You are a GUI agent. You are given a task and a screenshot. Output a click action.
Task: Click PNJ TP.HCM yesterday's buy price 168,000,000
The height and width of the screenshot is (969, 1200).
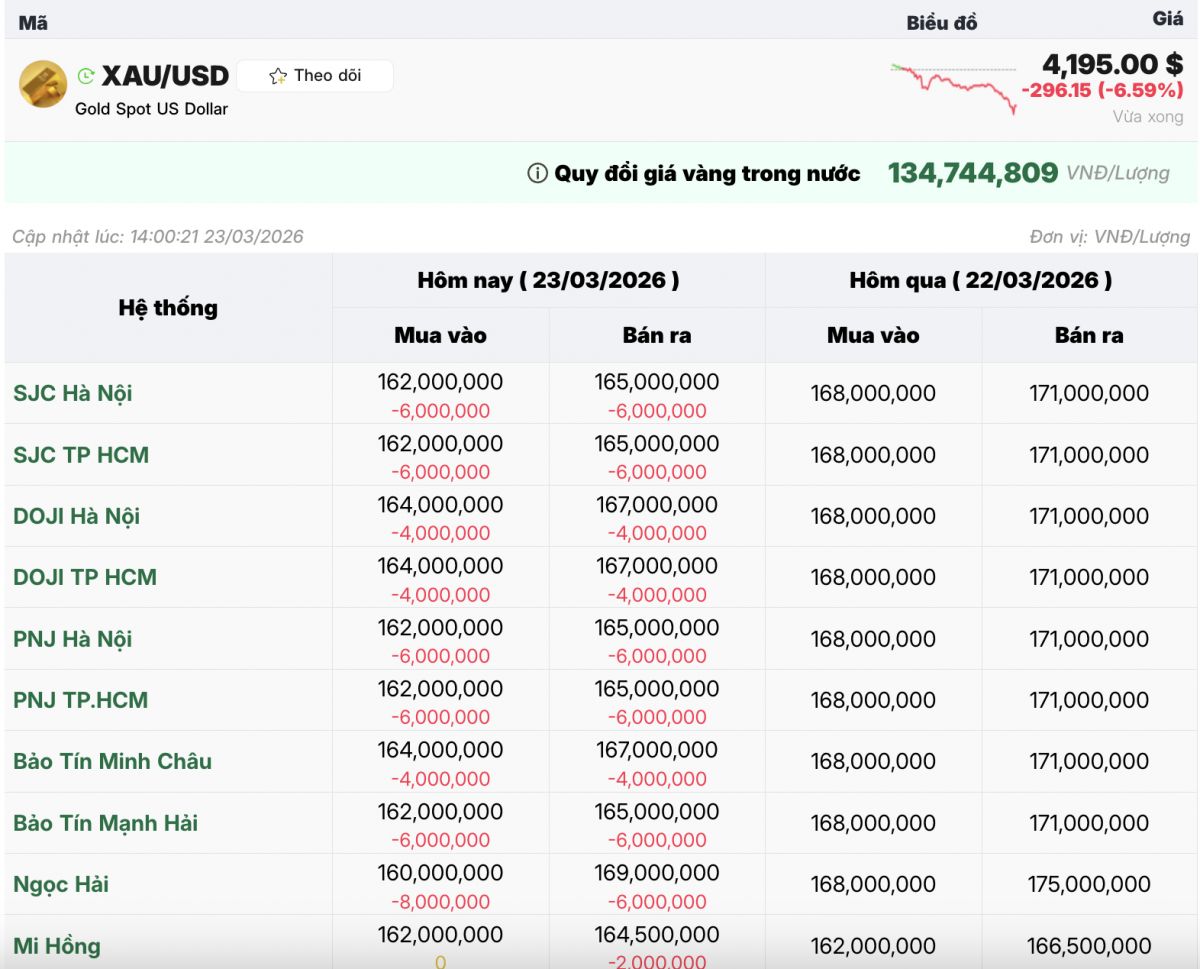tap(873, 700)
